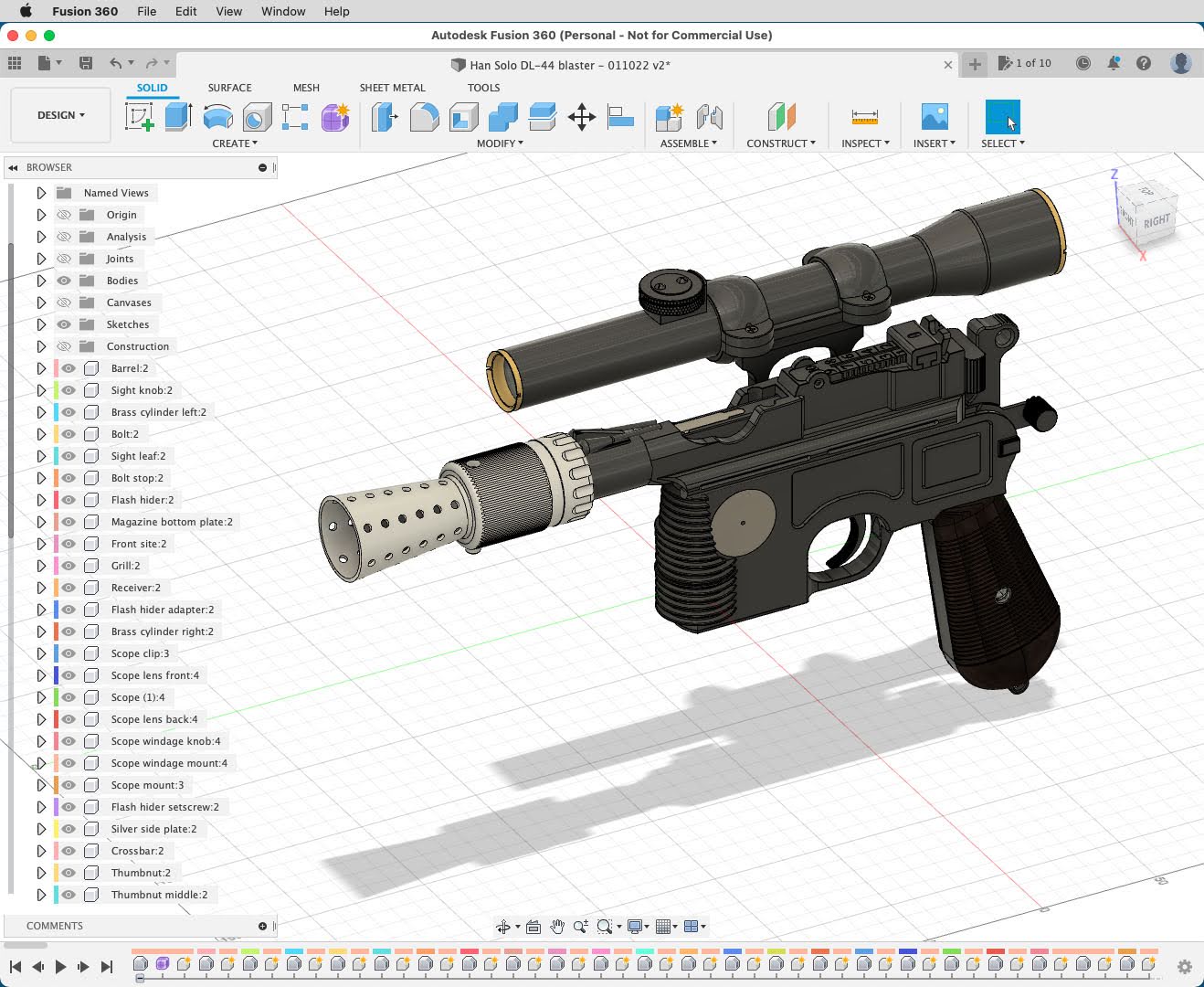Click the Measure inspect icon
This screenshot has width=1204, height=987.
(x=864, y=117)
